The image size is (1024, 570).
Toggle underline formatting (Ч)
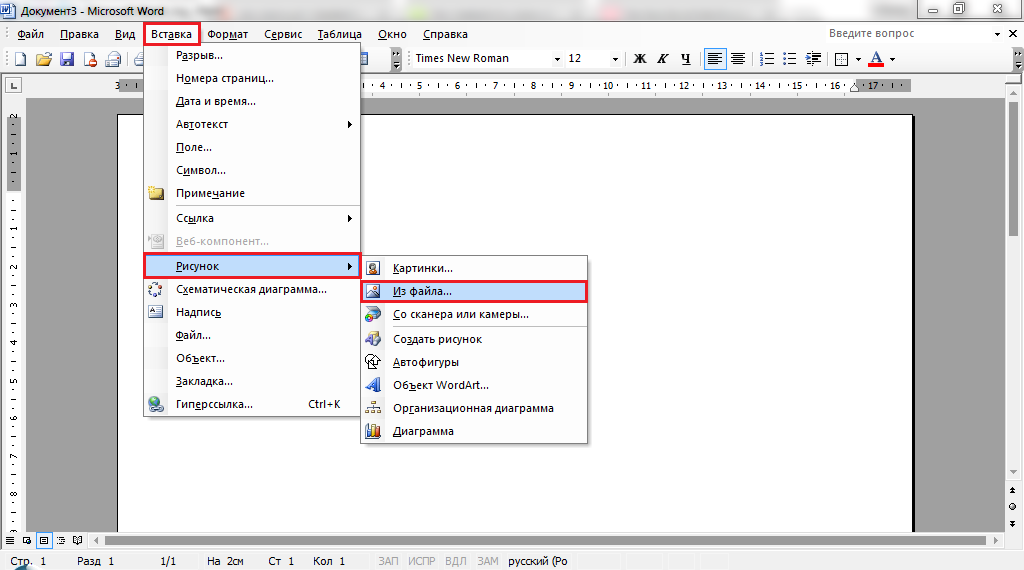(x=684, y=59)
